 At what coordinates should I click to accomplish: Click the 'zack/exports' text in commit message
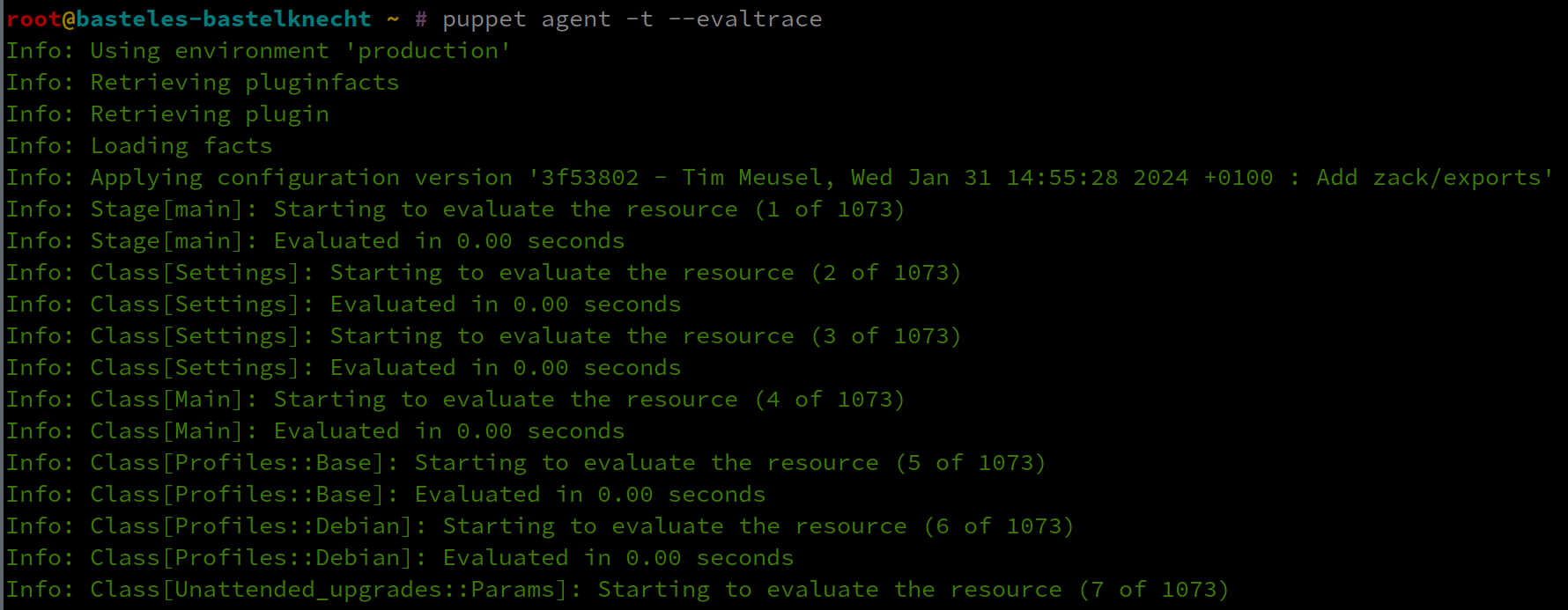pos(1456,178)
